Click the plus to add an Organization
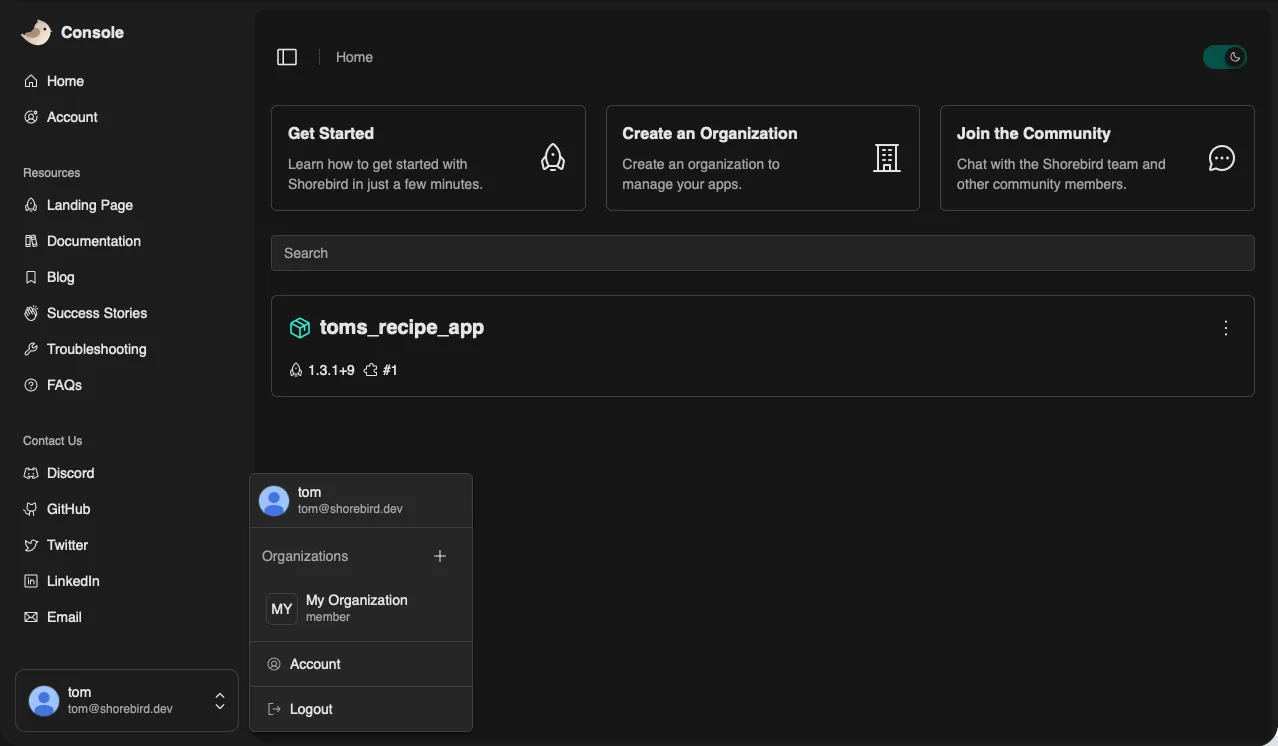This screenshot has width=1278, height=746. click(x=440, y=556)
